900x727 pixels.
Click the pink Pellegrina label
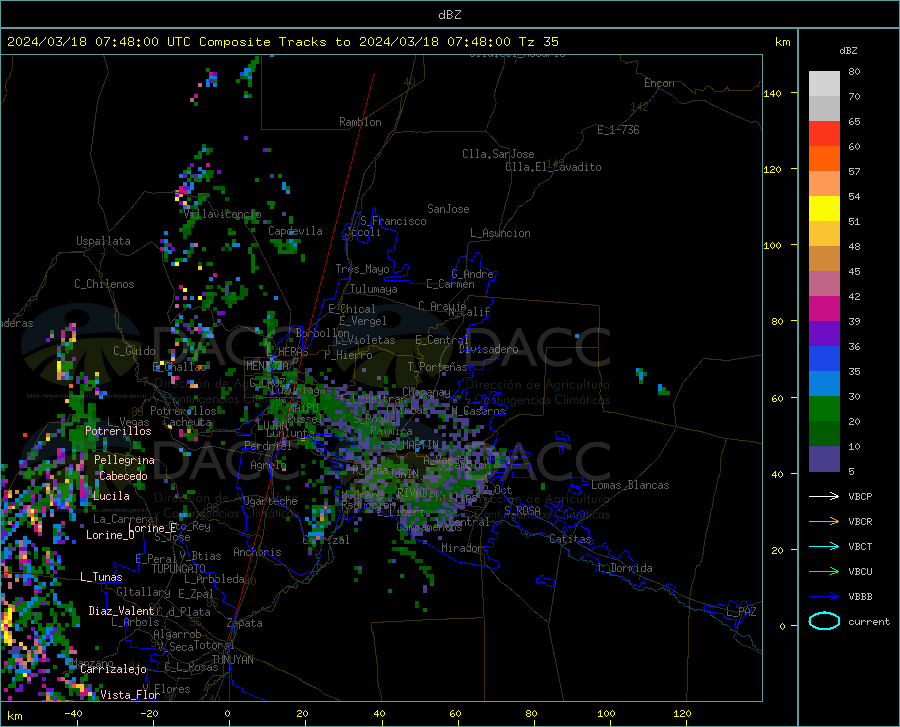(x=124, y=460)
